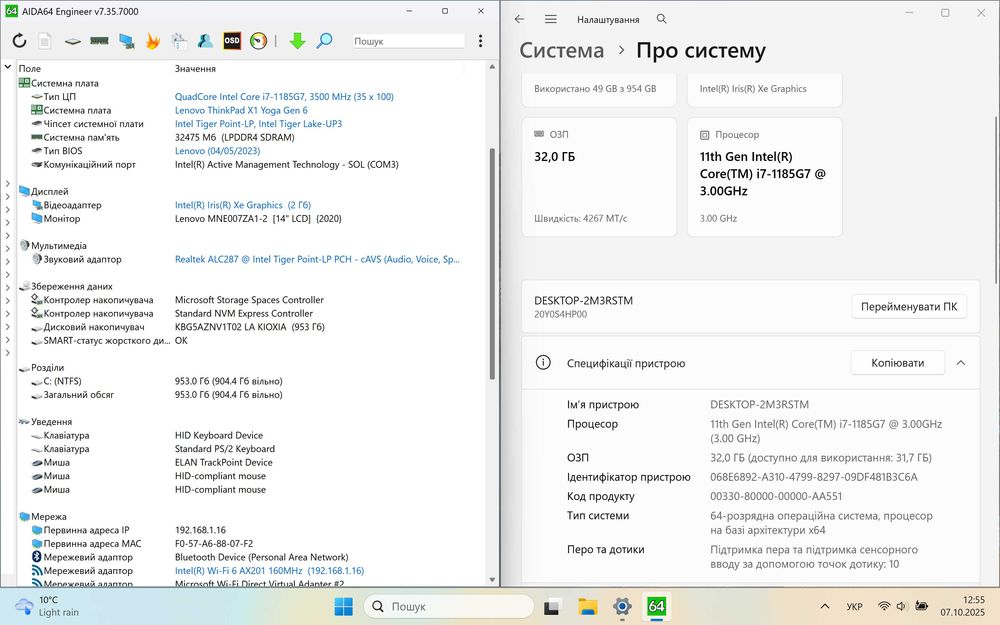Click the Settings window vertical scrollbar thumb
This screenshot has height=625, width=1000.
(996, 199)
